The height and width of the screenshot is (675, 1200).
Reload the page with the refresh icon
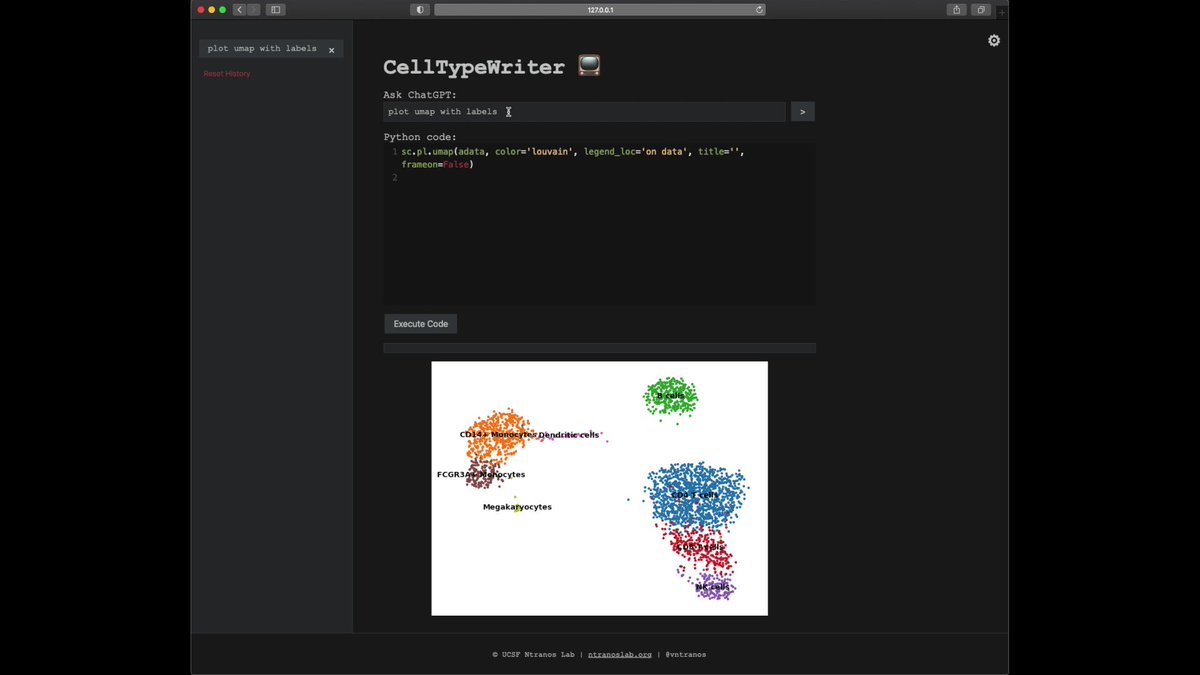click(759, 9)
